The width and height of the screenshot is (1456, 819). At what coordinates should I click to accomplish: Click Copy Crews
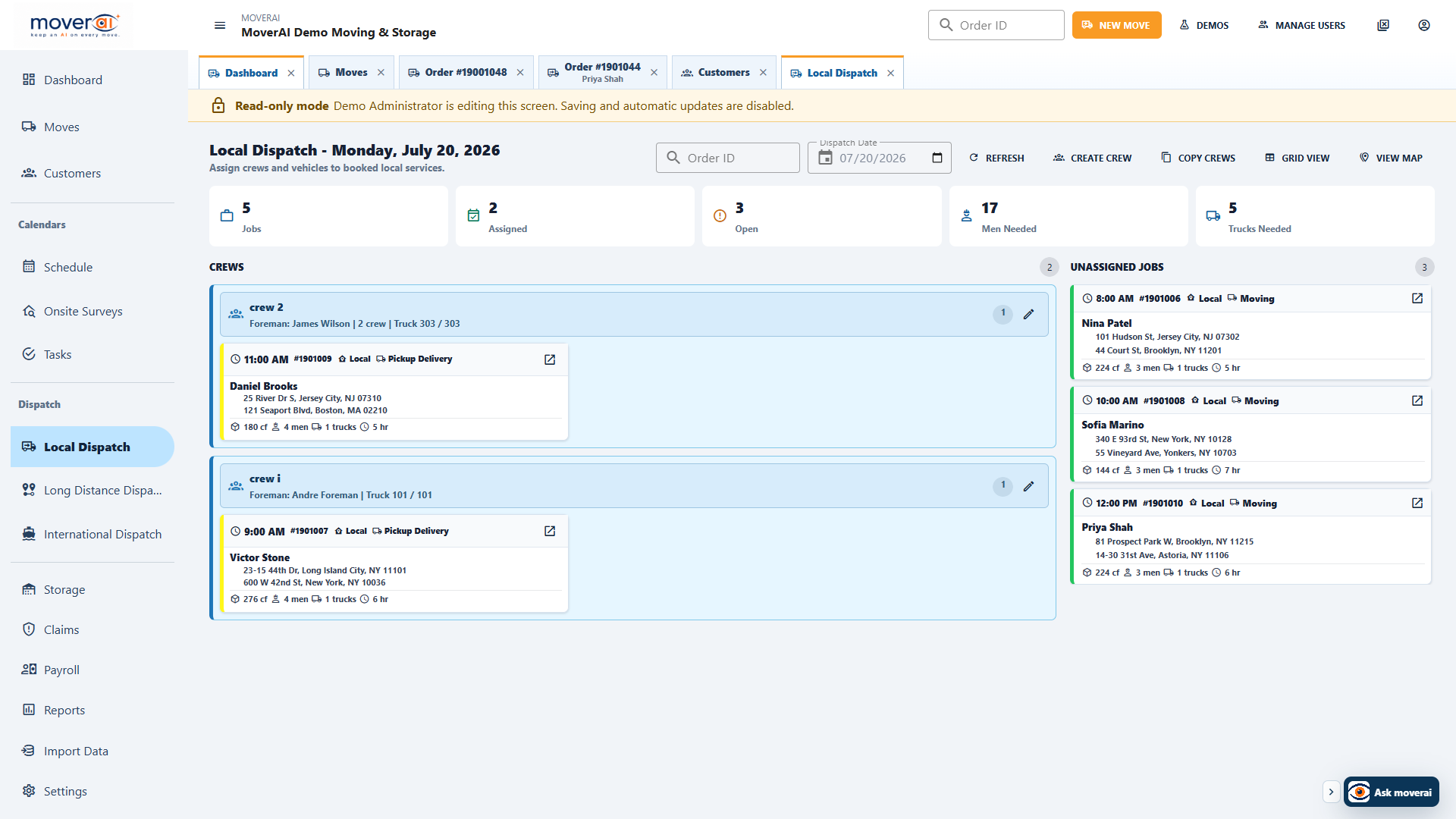tap(1198, 158)
